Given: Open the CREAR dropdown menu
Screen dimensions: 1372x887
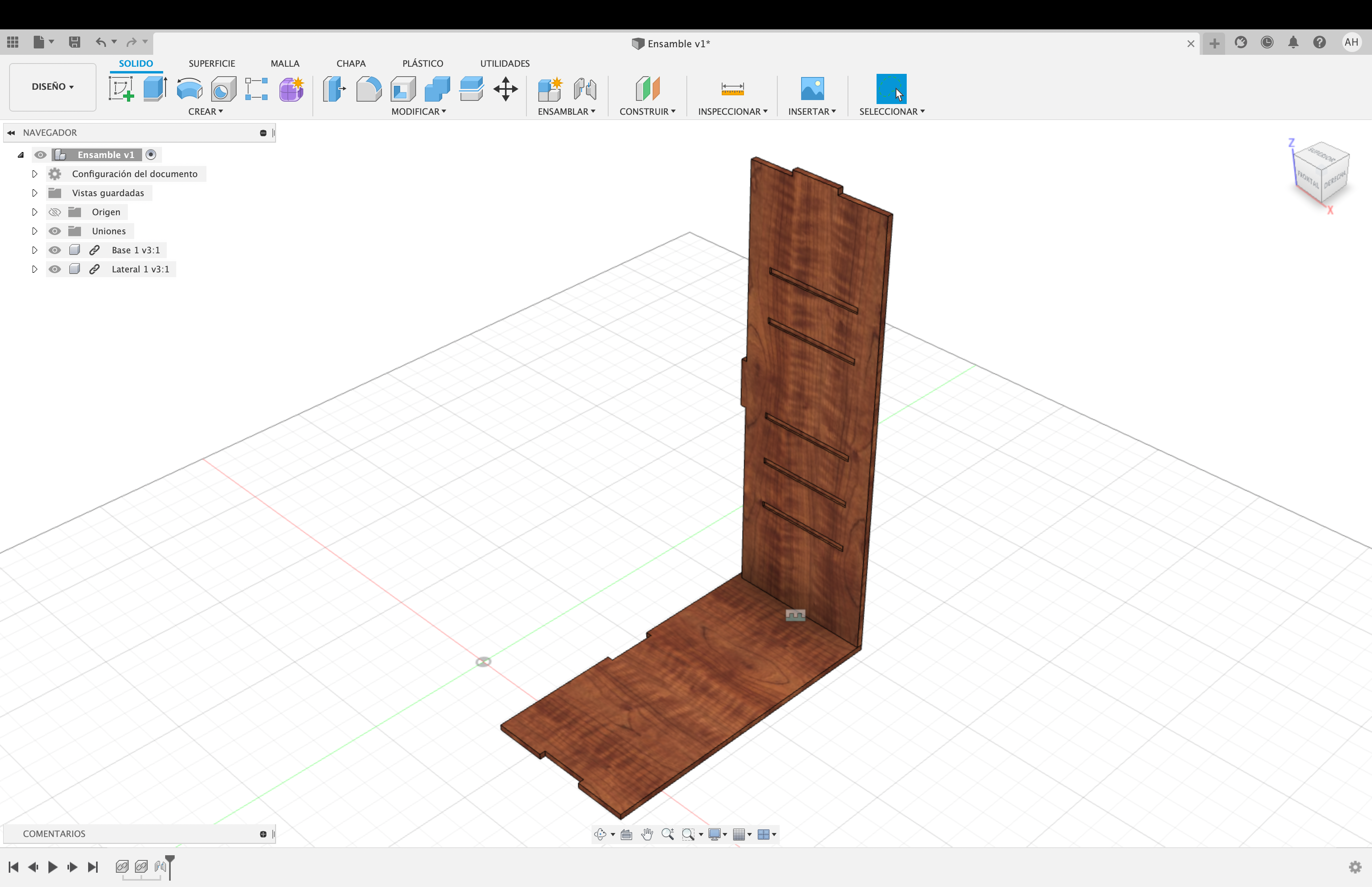Looking at the screenshot, I should (x=206, y=111).
